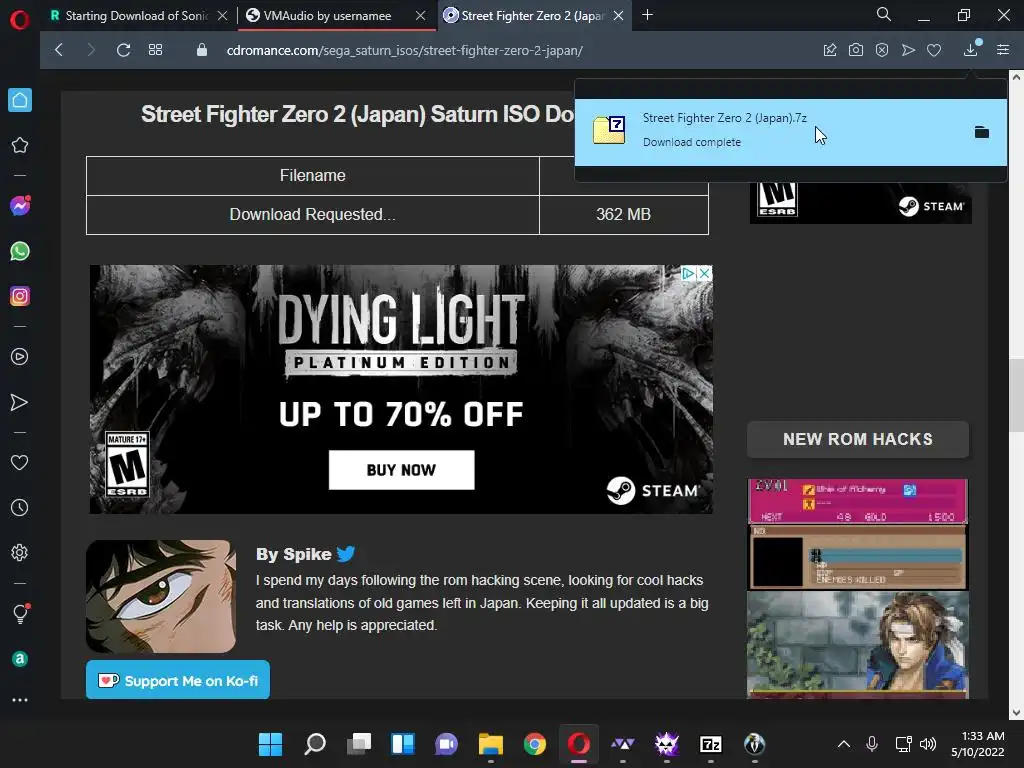Click the scrollbar down arrow

[1016, 712]
